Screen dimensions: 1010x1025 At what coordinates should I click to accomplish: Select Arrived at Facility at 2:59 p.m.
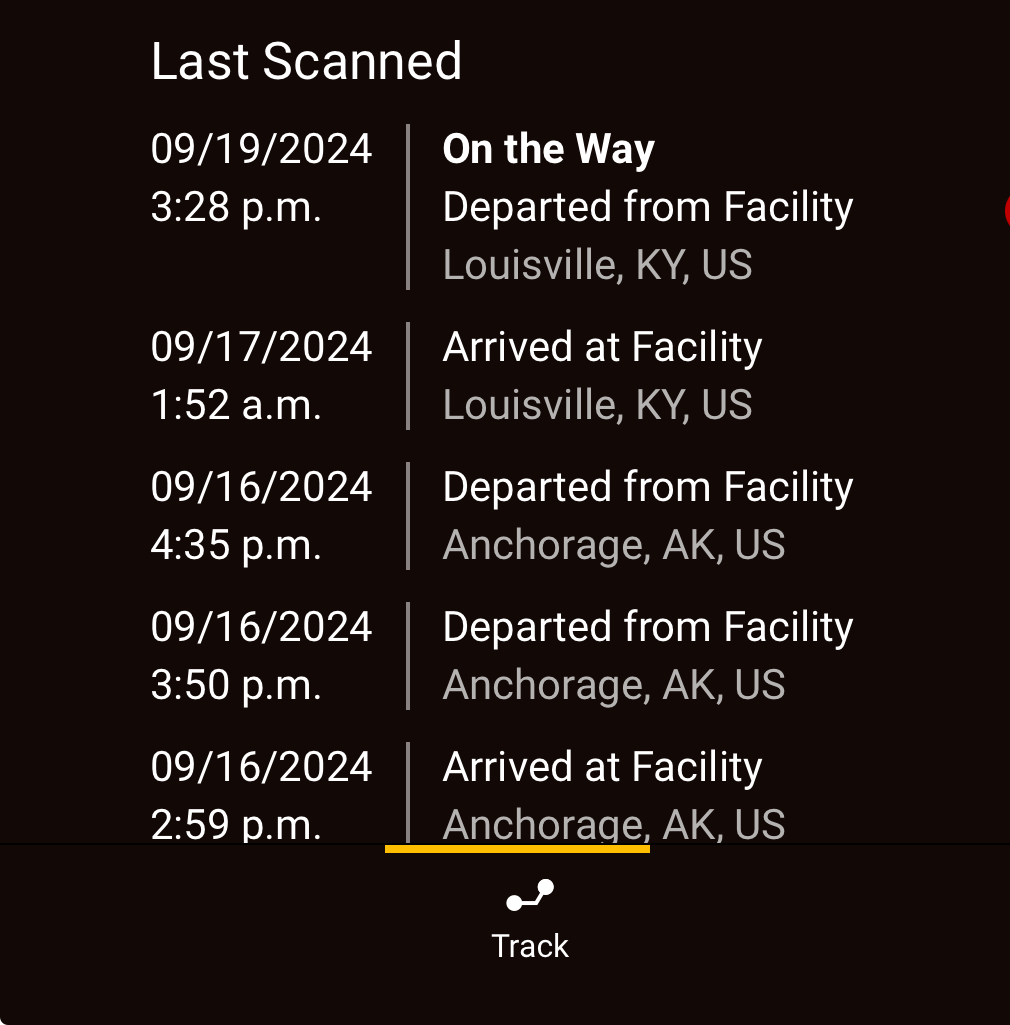pos(602,767)
